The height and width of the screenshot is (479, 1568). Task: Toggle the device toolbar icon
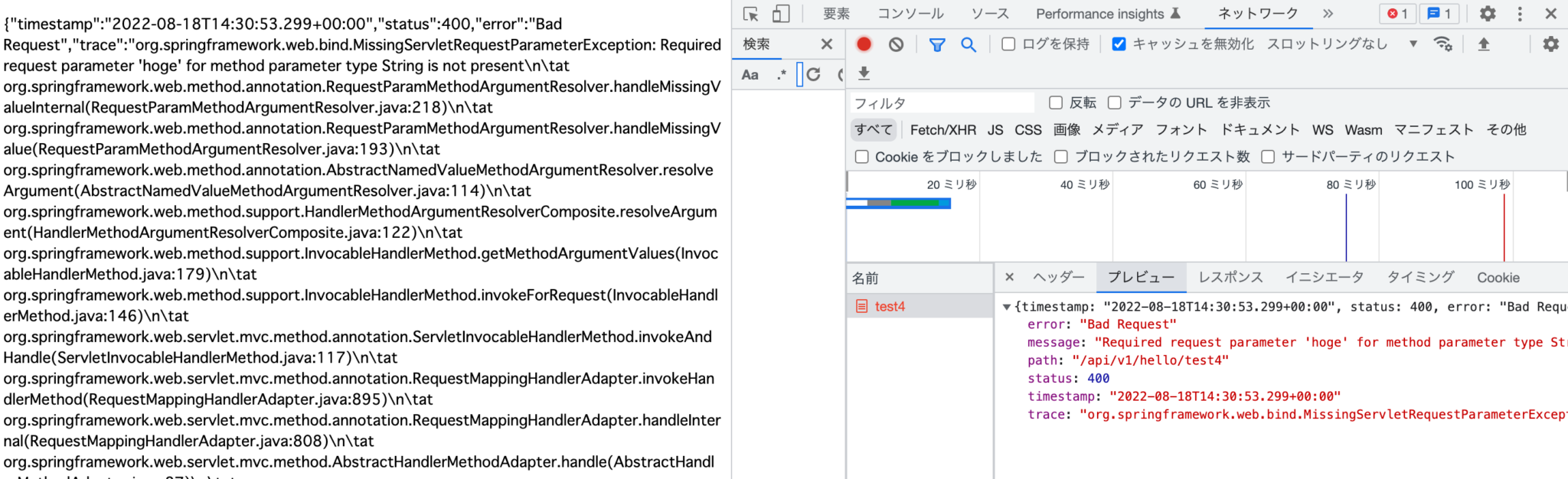point(780,14)
